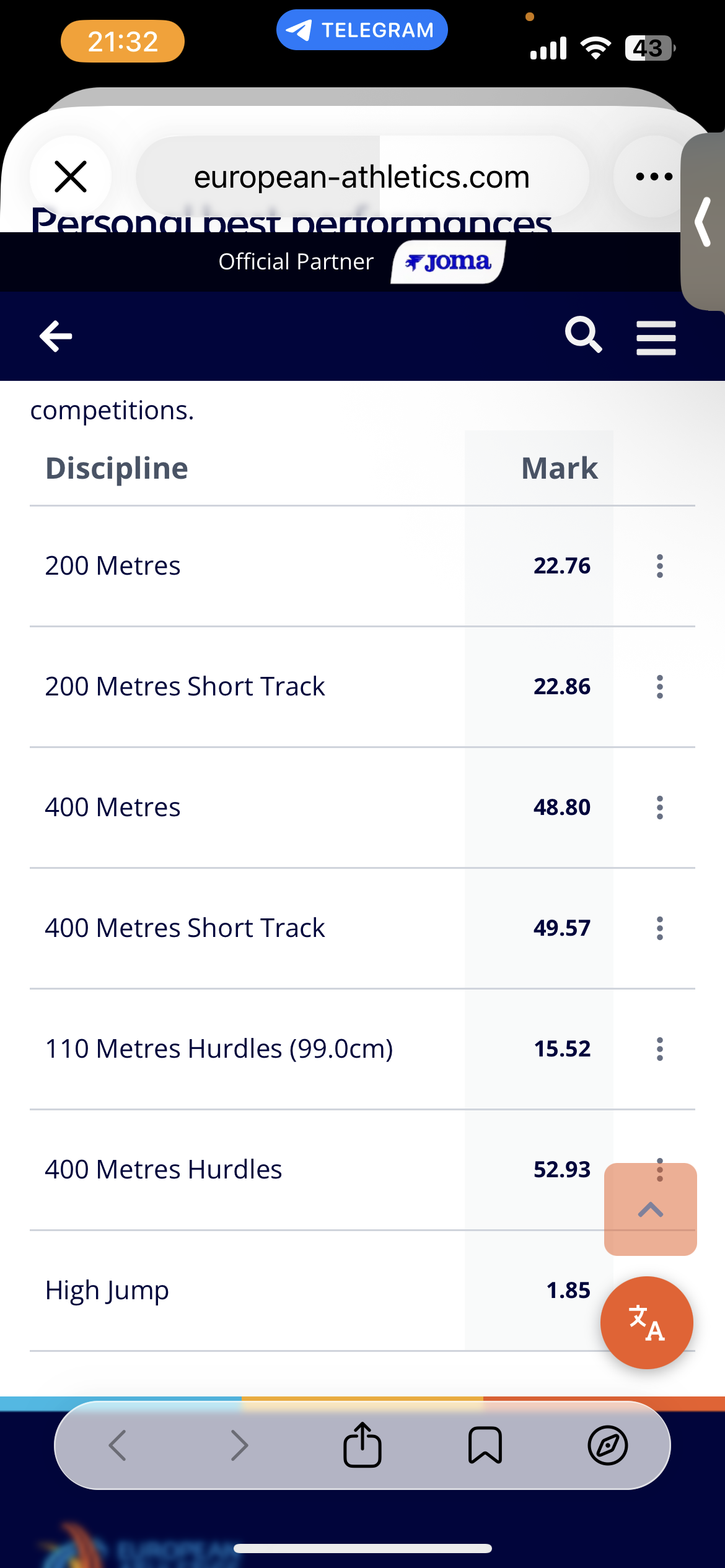
Task: Open in Safari via compass icon
Action: 607,1445
